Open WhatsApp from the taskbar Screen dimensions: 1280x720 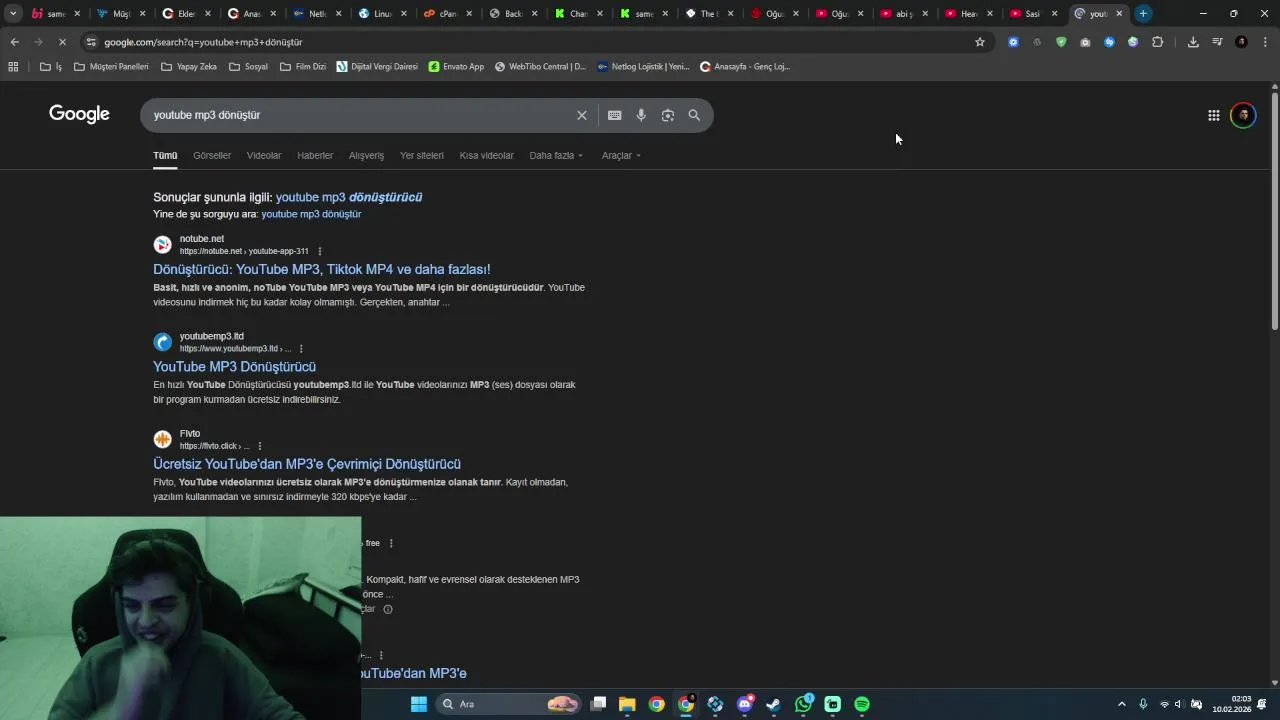803,704
